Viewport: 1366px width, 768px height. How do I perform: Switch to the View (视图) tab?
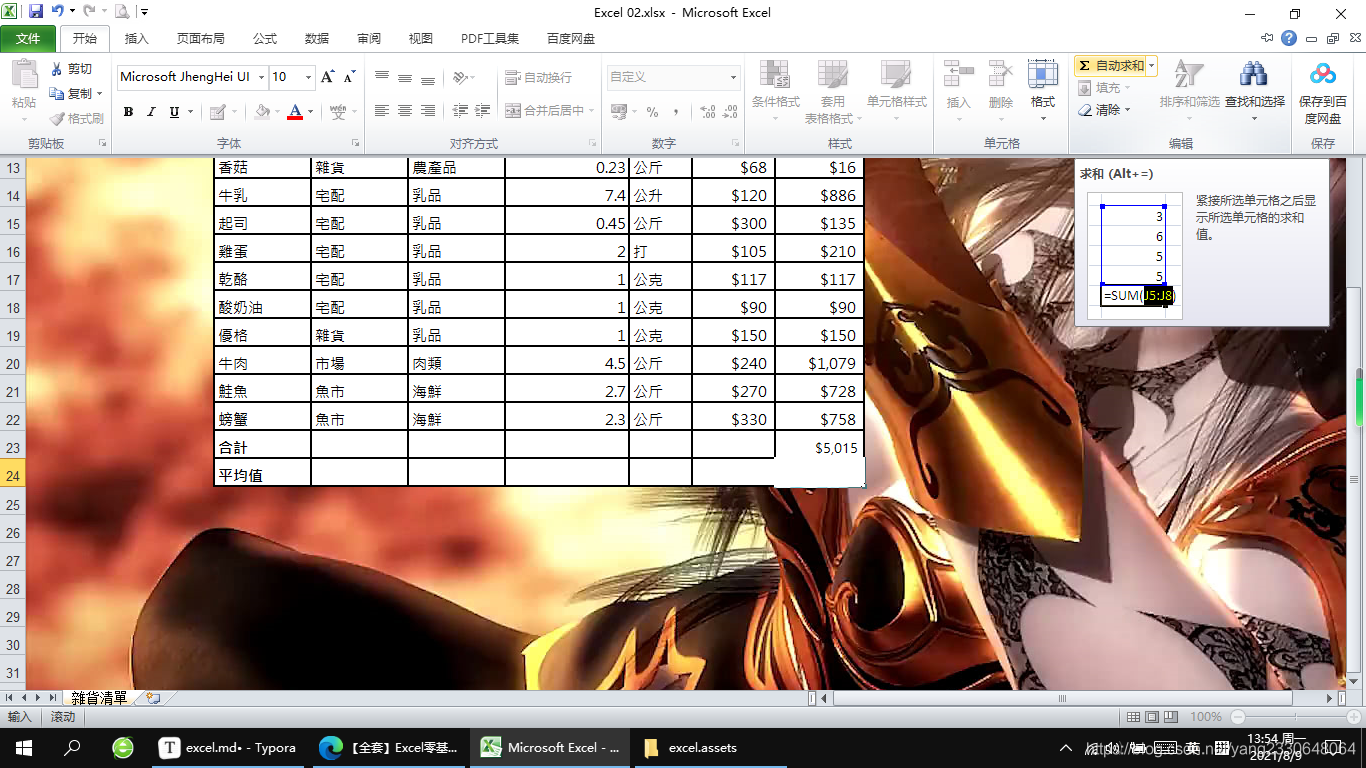(x=421, y=39)
